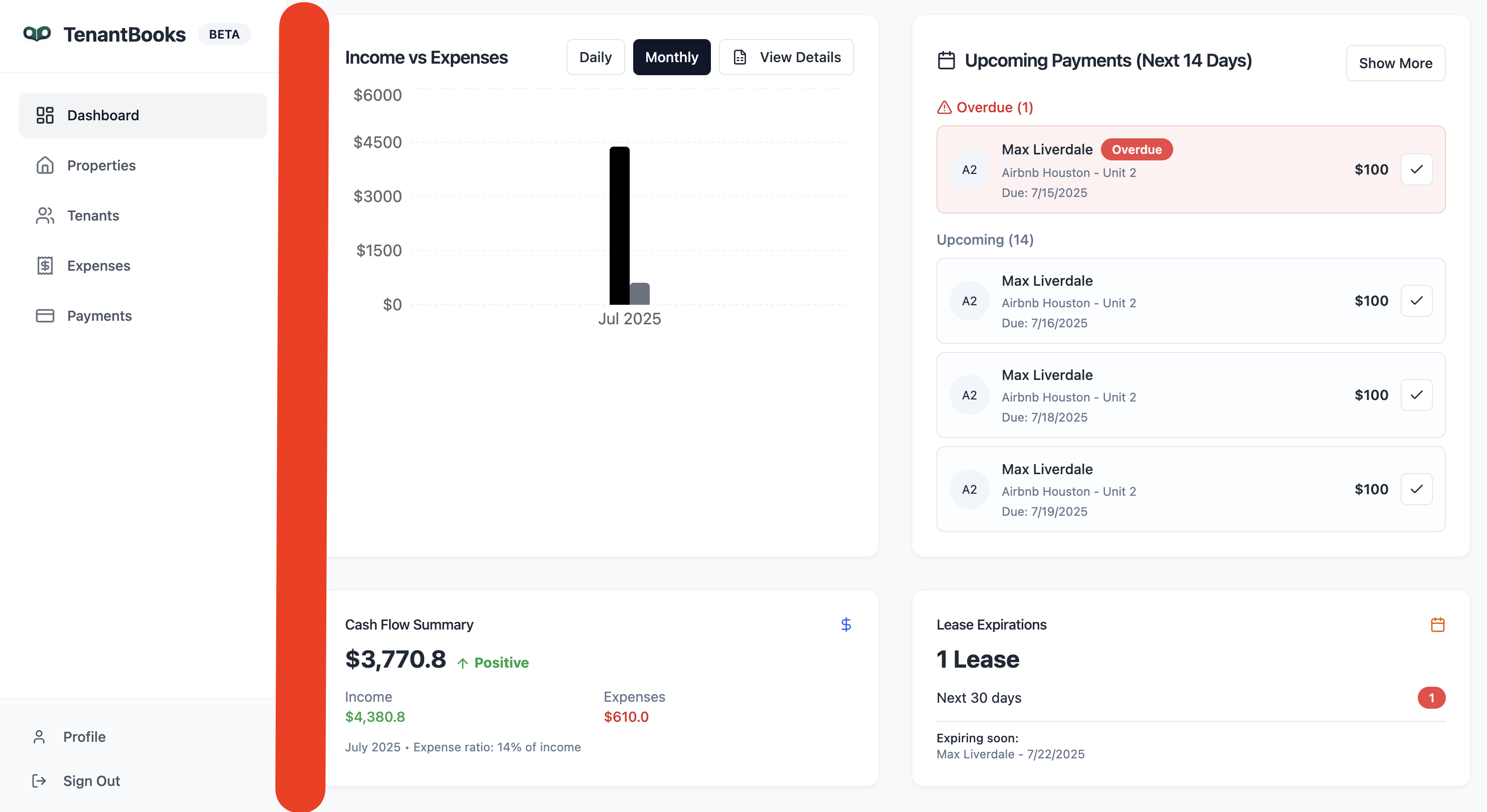1487x812 pixels.
Task: Click the Payments card icon
Action: point(45,316)
